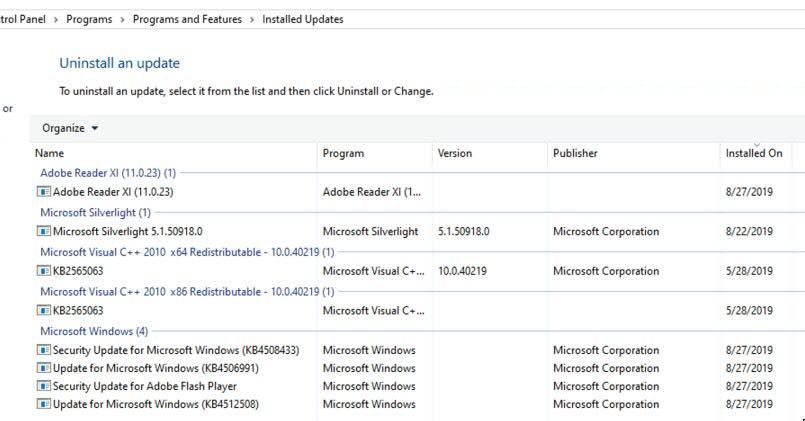The image size is (805, 421).
Task: Select Security Update for Microsoft Windows (KB4508433)
Action: pos(176,350)
